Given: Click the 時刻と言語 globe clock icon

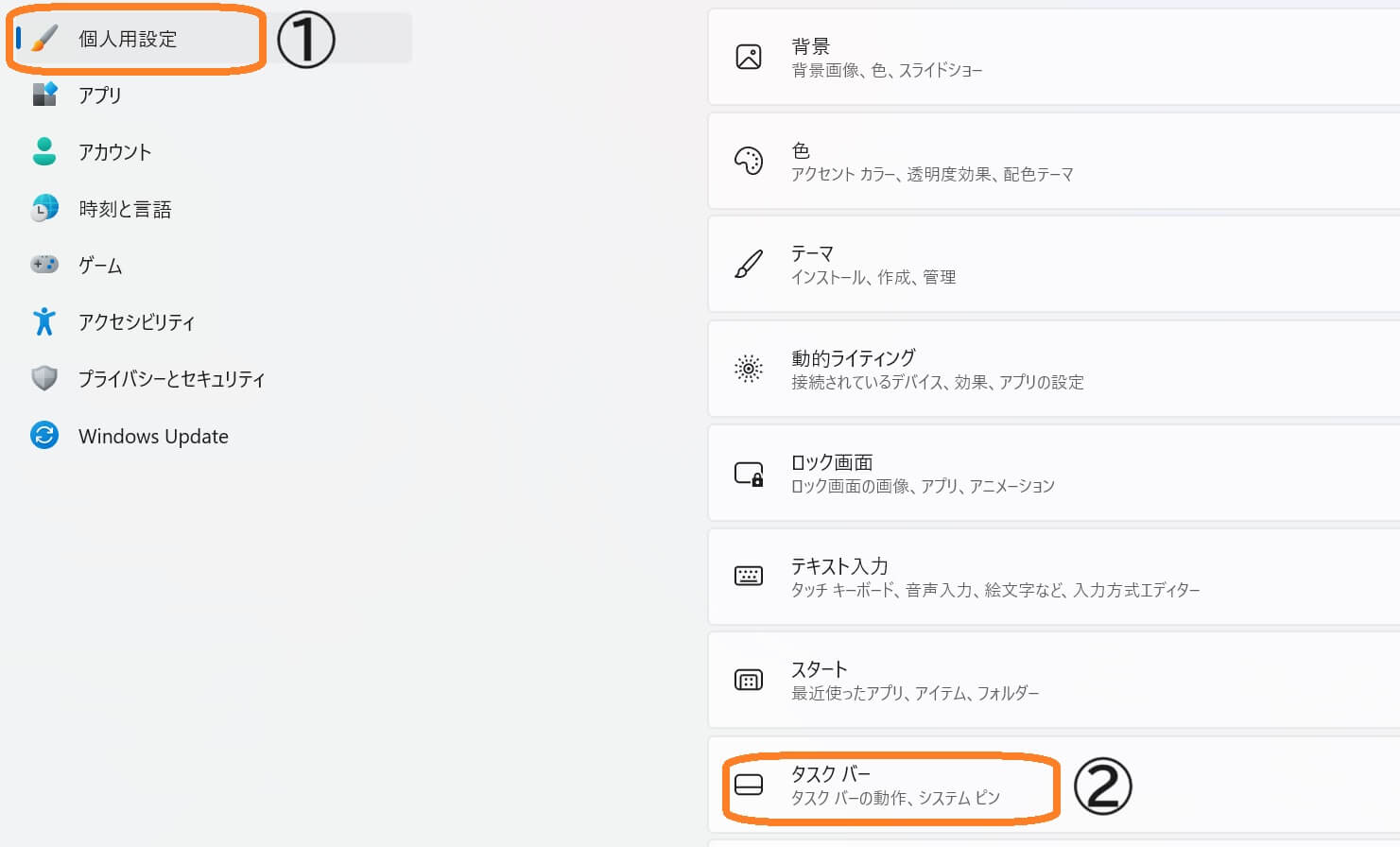Looking at the screenshot, I should point(44,208).
